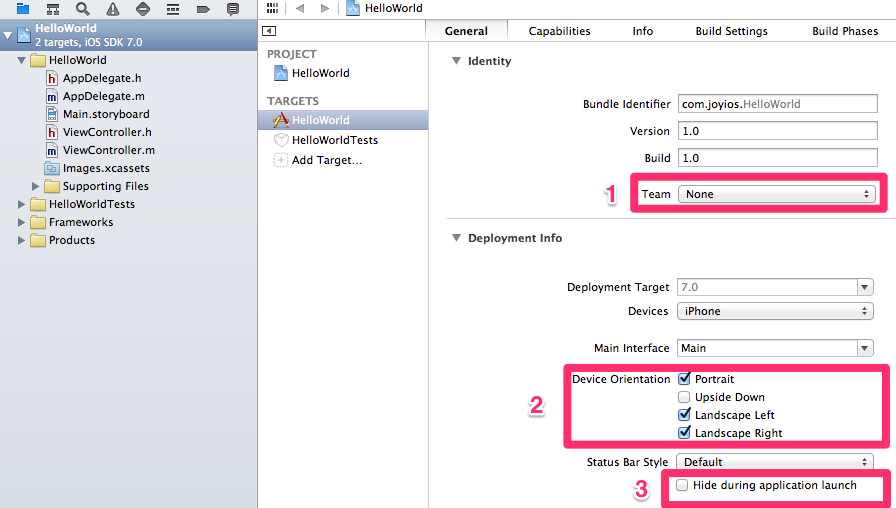Open Main.storyboard file

(x=106, y=114)
